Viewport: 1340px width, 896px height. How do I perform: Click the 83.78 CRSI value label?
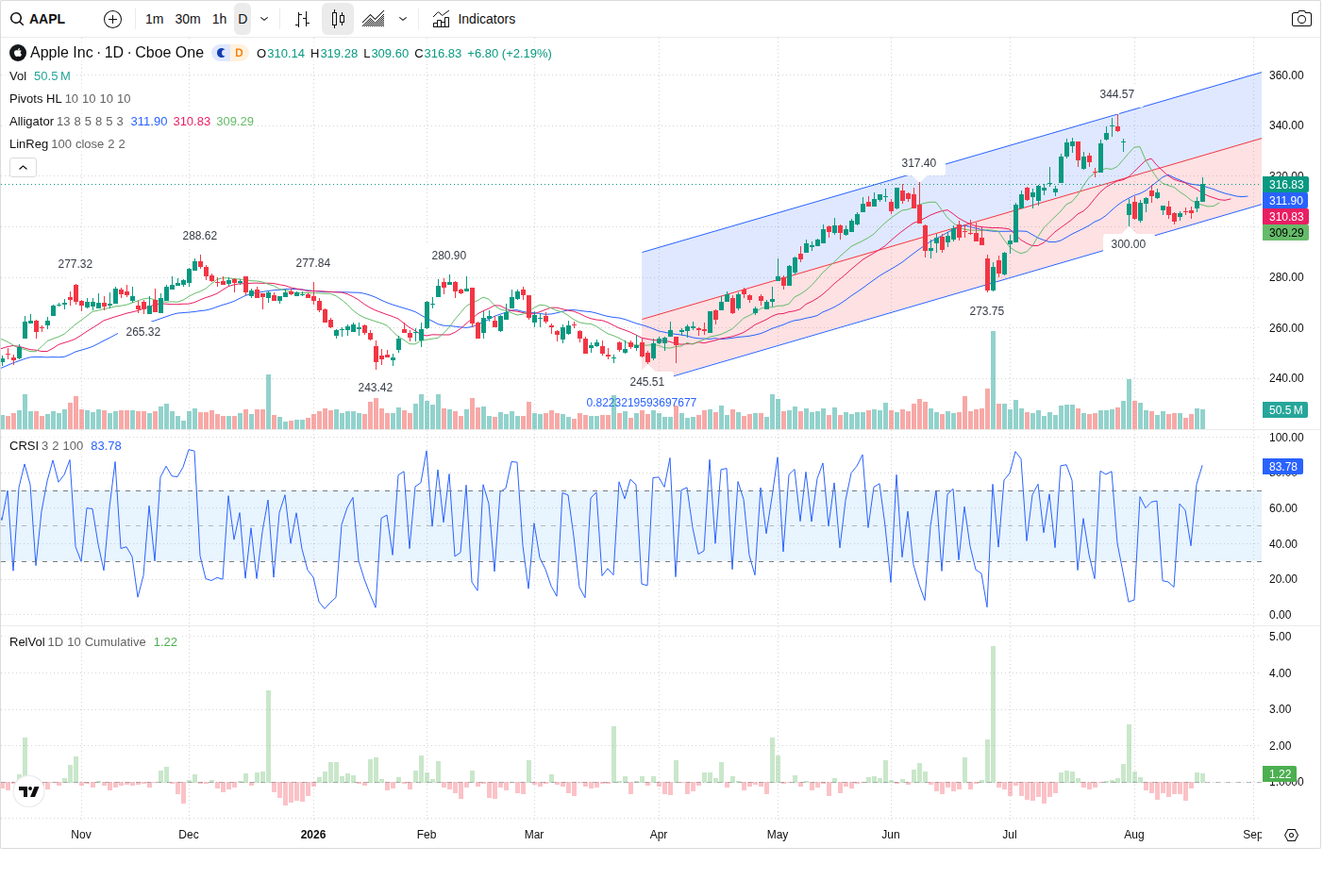[1282, 467]
